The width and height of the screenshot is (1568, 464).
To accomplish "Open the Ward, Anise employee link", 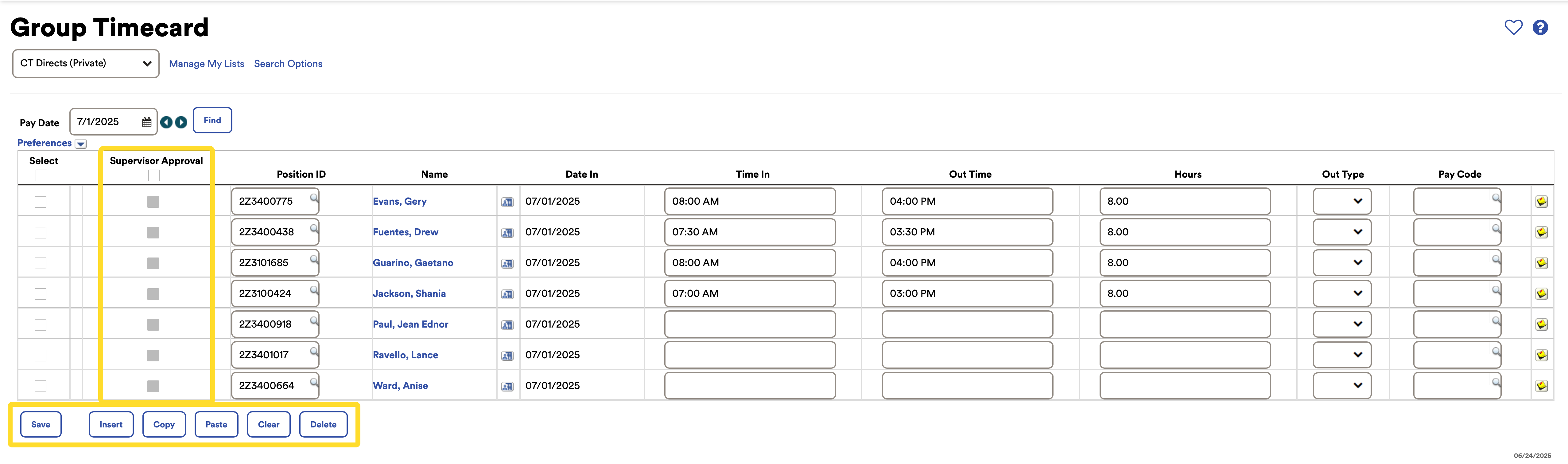I will (400, 386).
